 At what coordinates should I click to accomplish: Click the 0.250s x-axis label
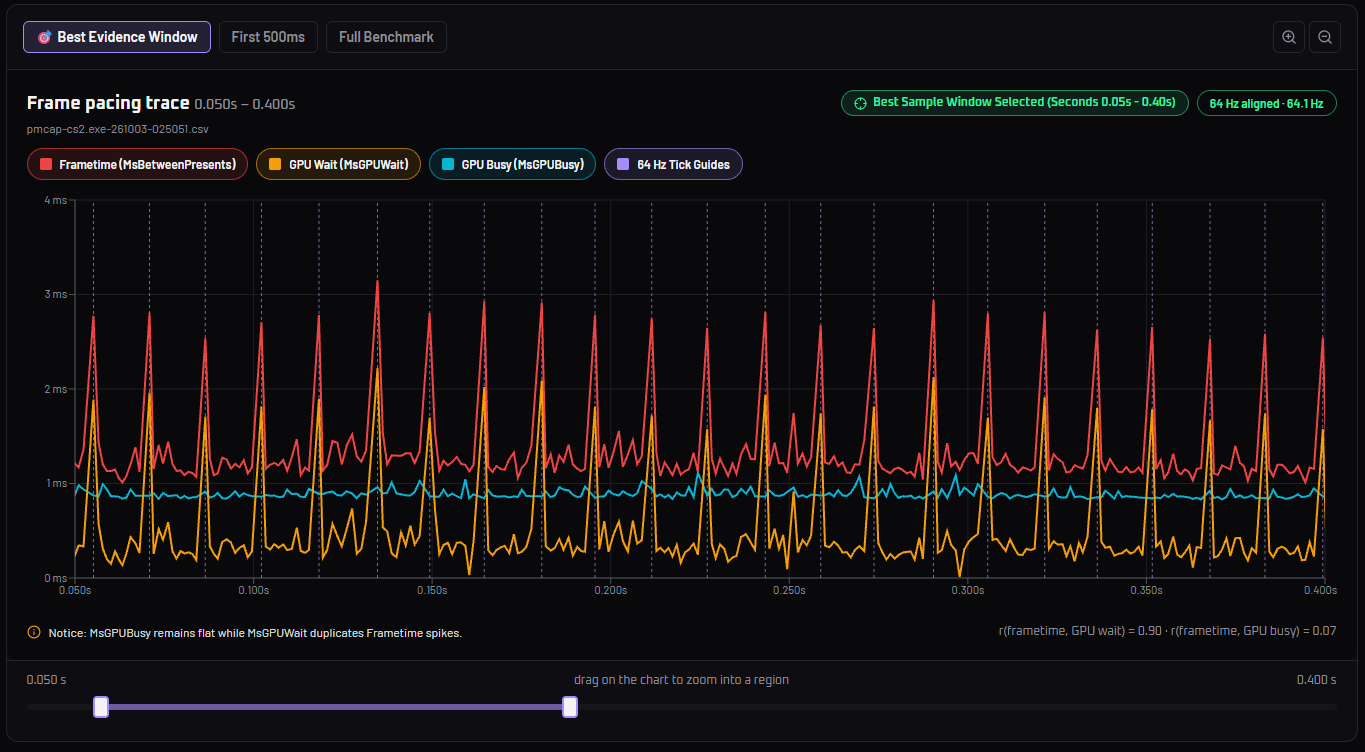tap(788, 590)
